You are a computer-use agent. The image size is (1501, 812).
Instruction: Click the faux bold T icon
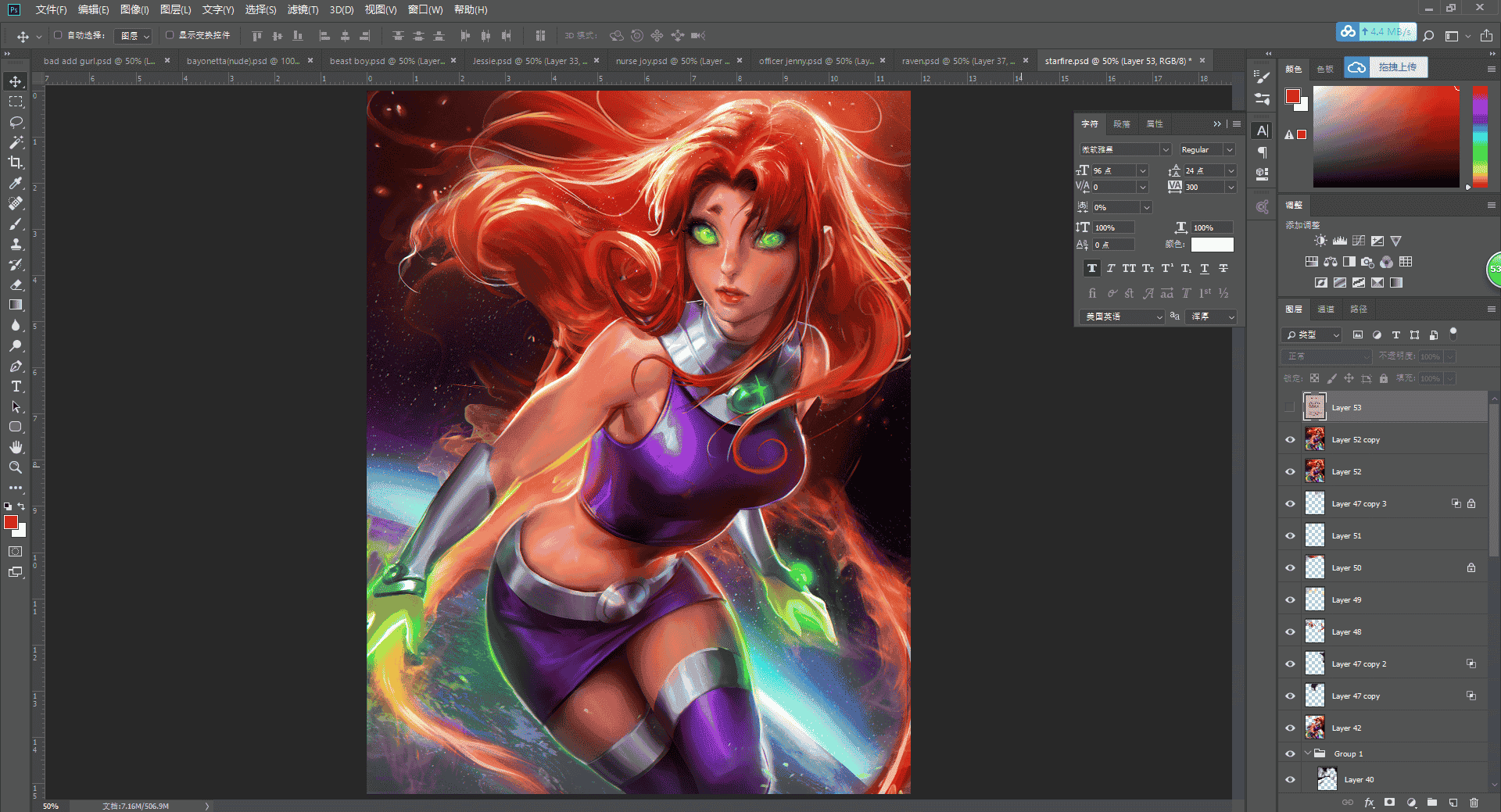(x=1092, y=268)
